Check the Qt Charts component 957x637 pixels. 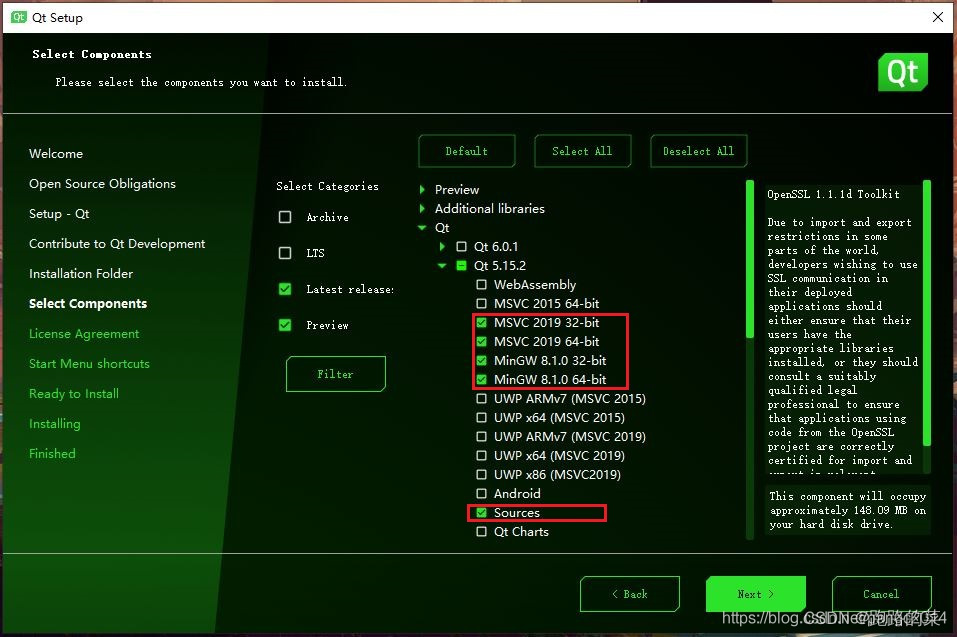(x=482, y=531)
